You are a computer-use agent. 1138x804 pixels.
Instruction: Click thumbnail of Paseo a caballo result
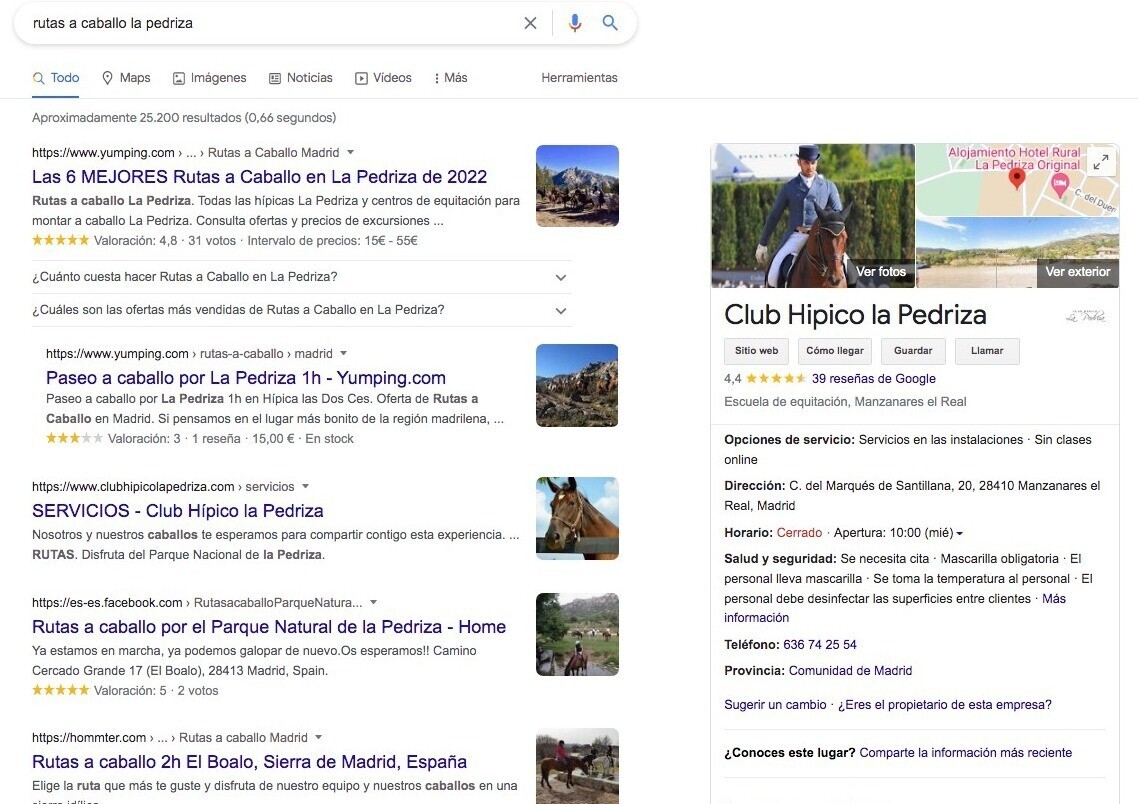tap(577, 385)
